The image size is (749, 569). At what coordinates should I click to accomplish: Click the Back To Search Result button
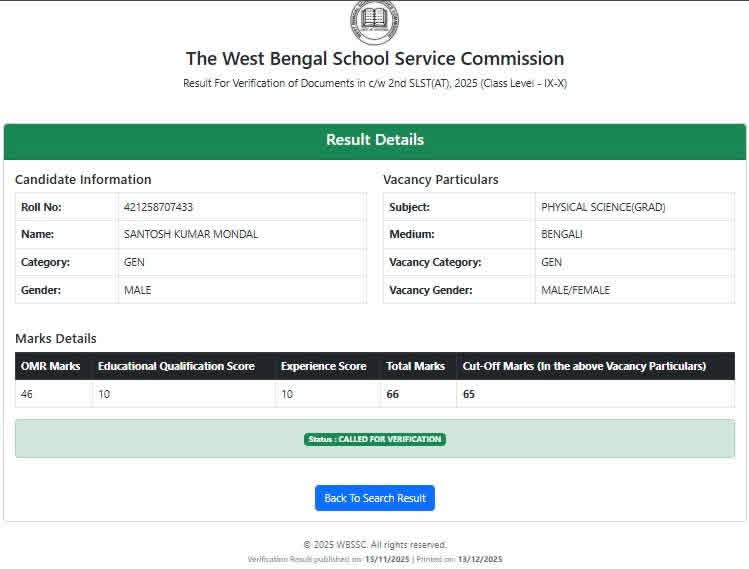pyautogui.click(x=374, y=498)
